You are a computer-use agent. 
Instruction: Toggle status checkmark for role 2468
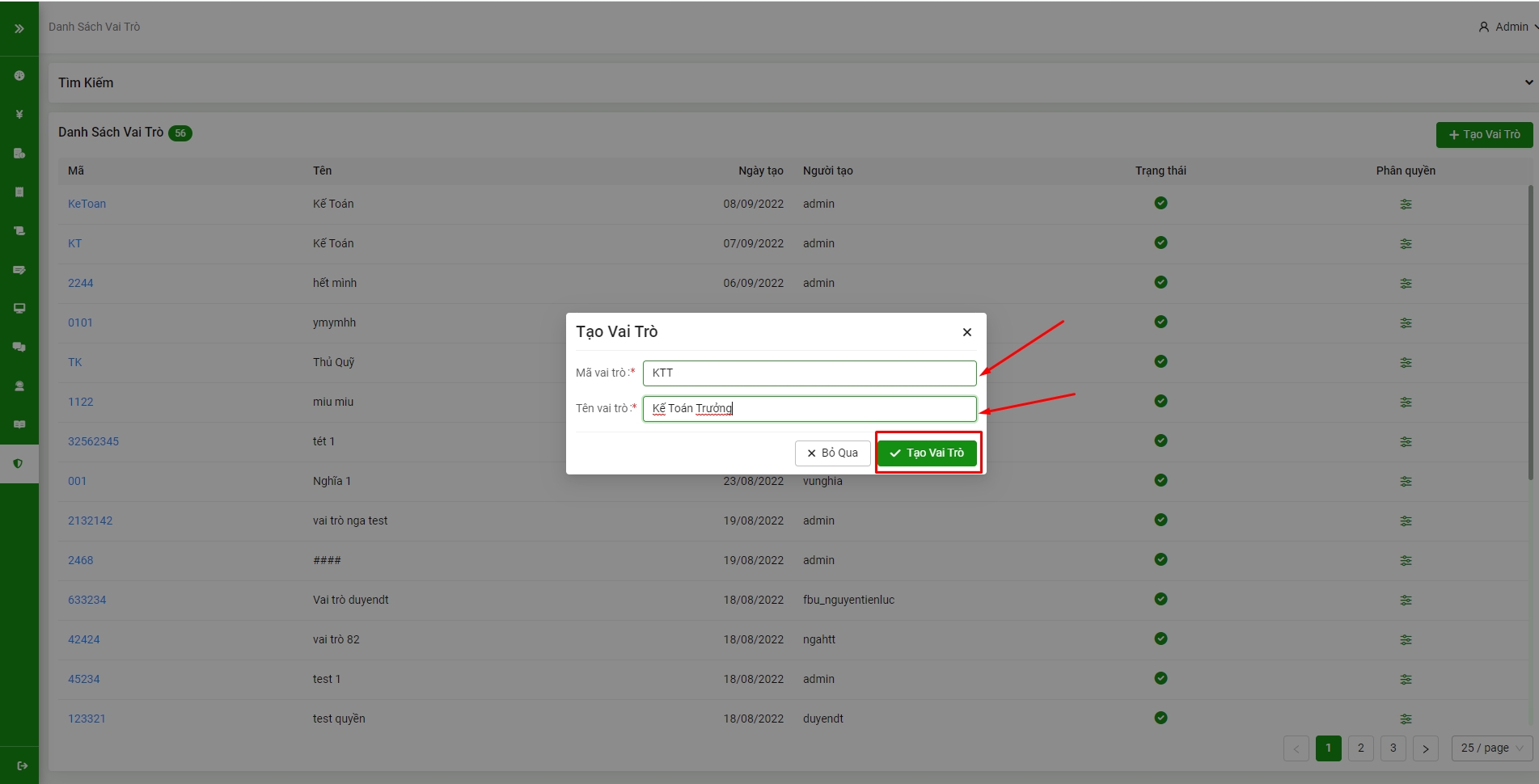[1161, 559]
